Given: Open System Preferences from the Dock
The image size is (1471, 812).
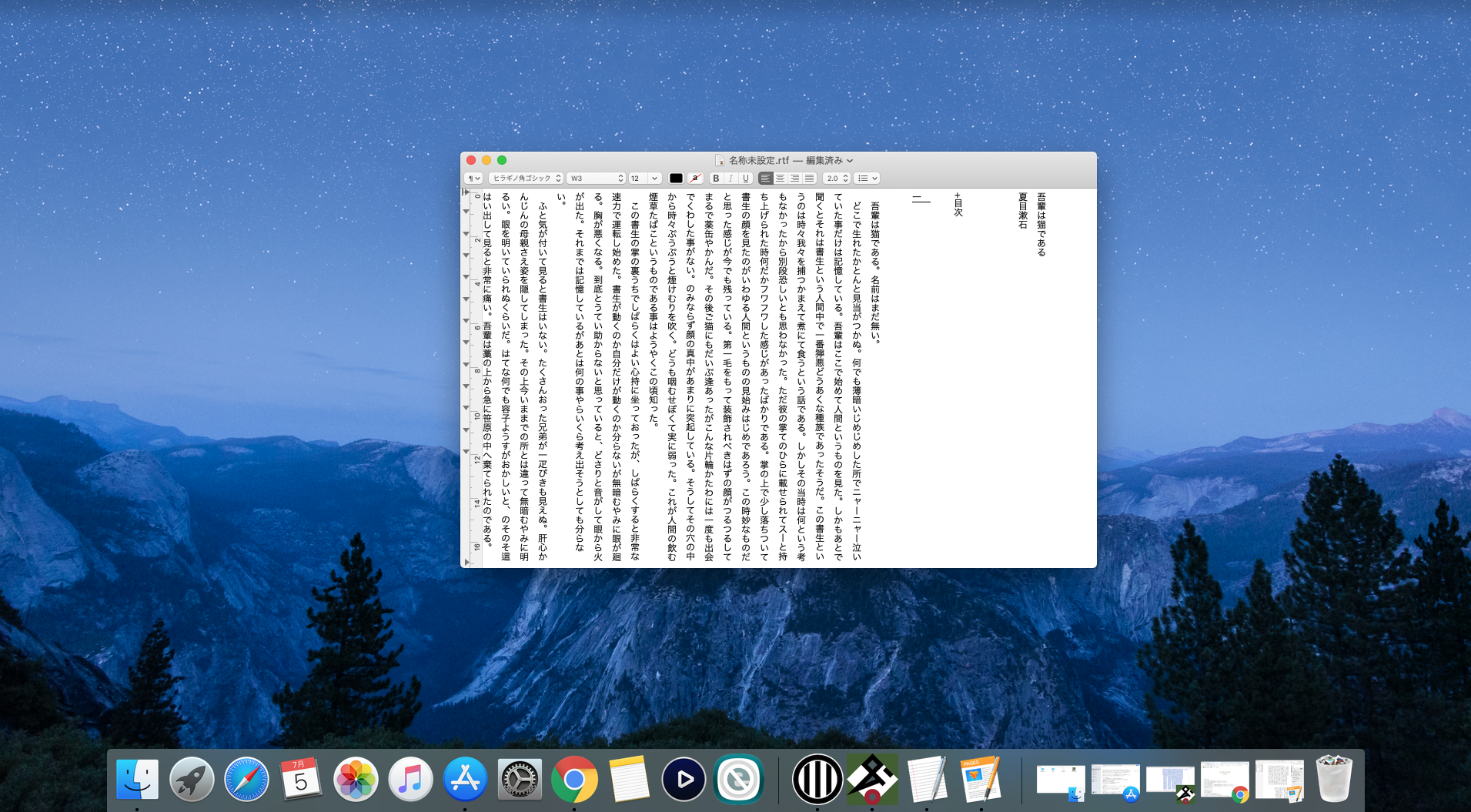Looking at the screenshot, I should point(520,779).
